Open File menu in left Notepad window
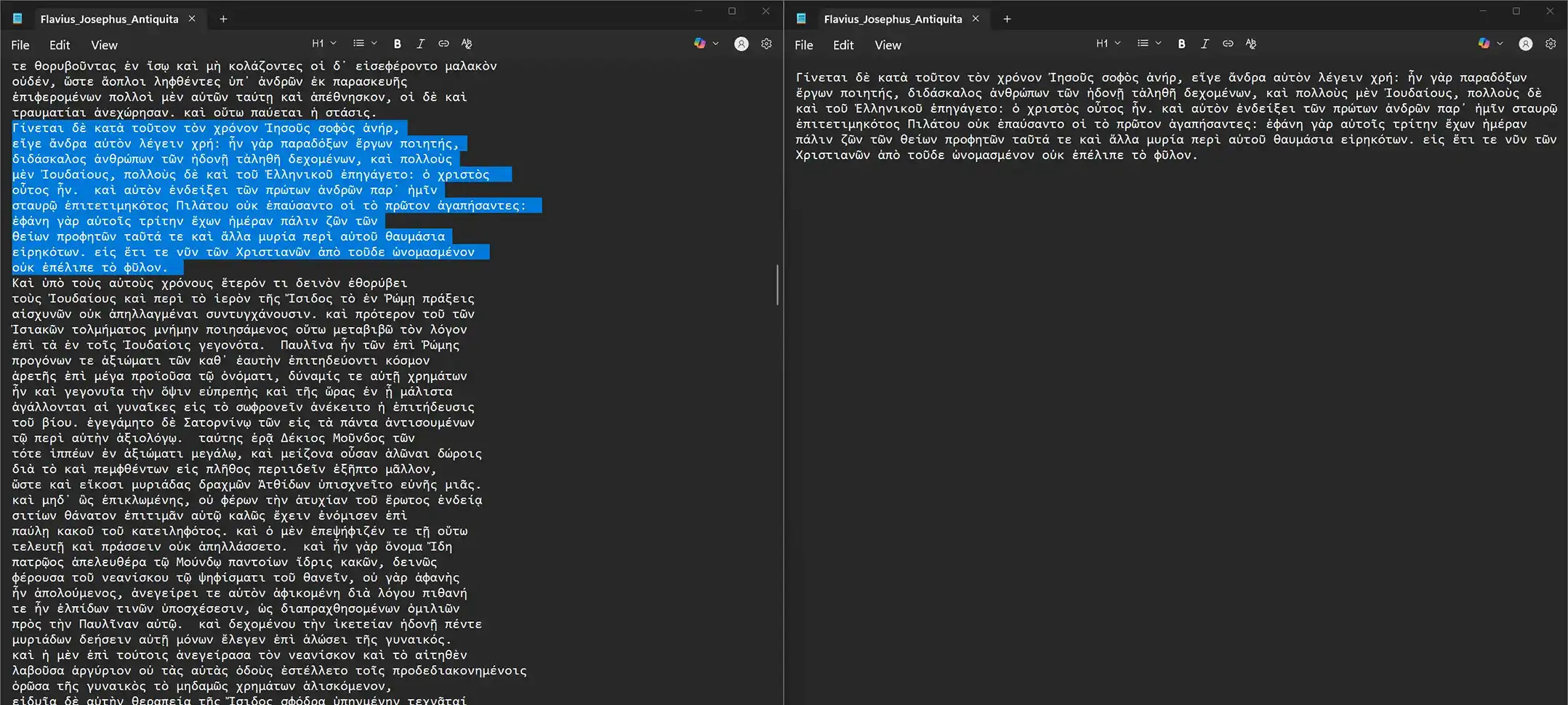Image resolution: width=1568 pixels, height=705 pixels. click(20, 45)
